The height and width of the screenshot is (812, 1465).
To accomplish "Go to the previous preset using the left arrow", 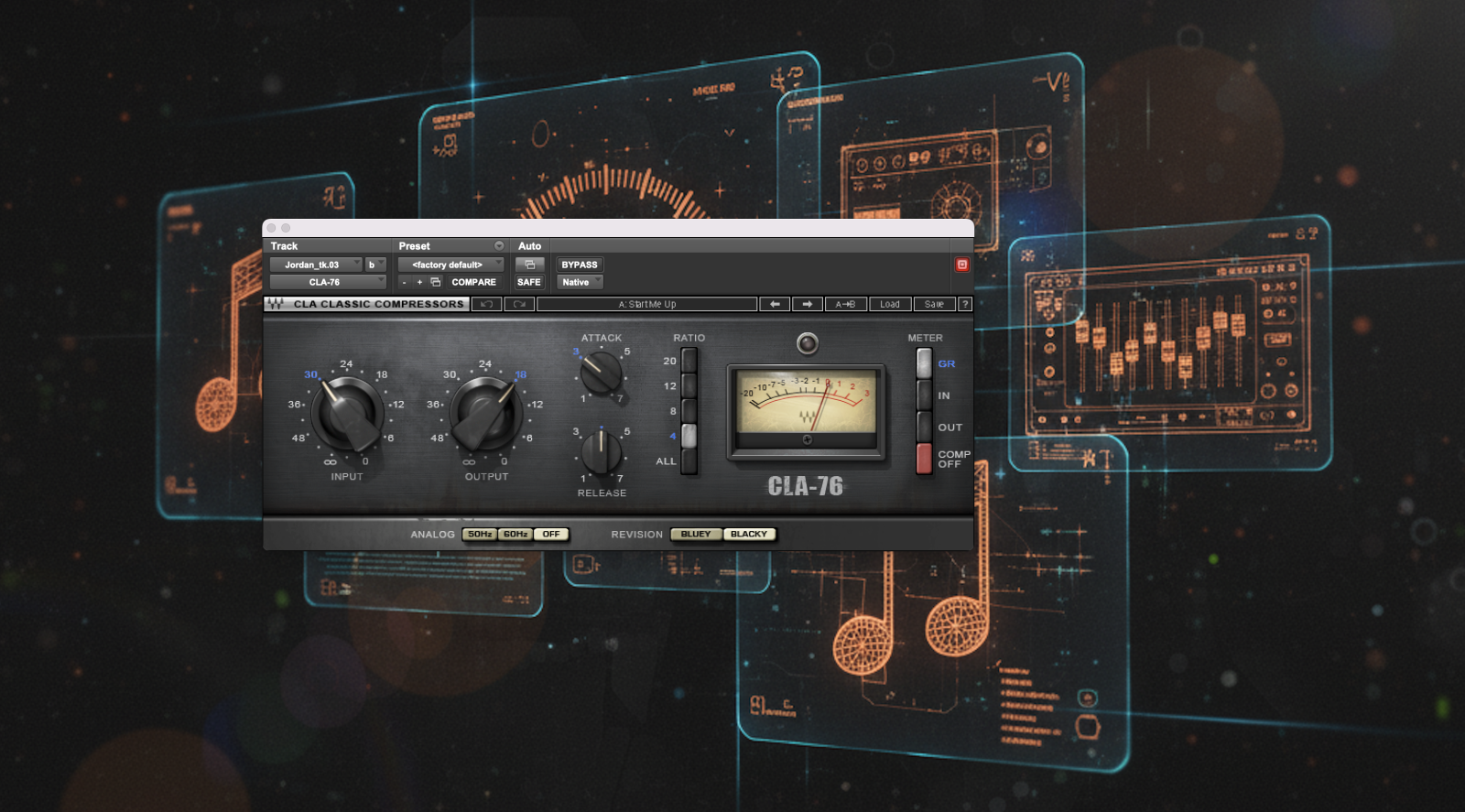I will coord(775,304).
